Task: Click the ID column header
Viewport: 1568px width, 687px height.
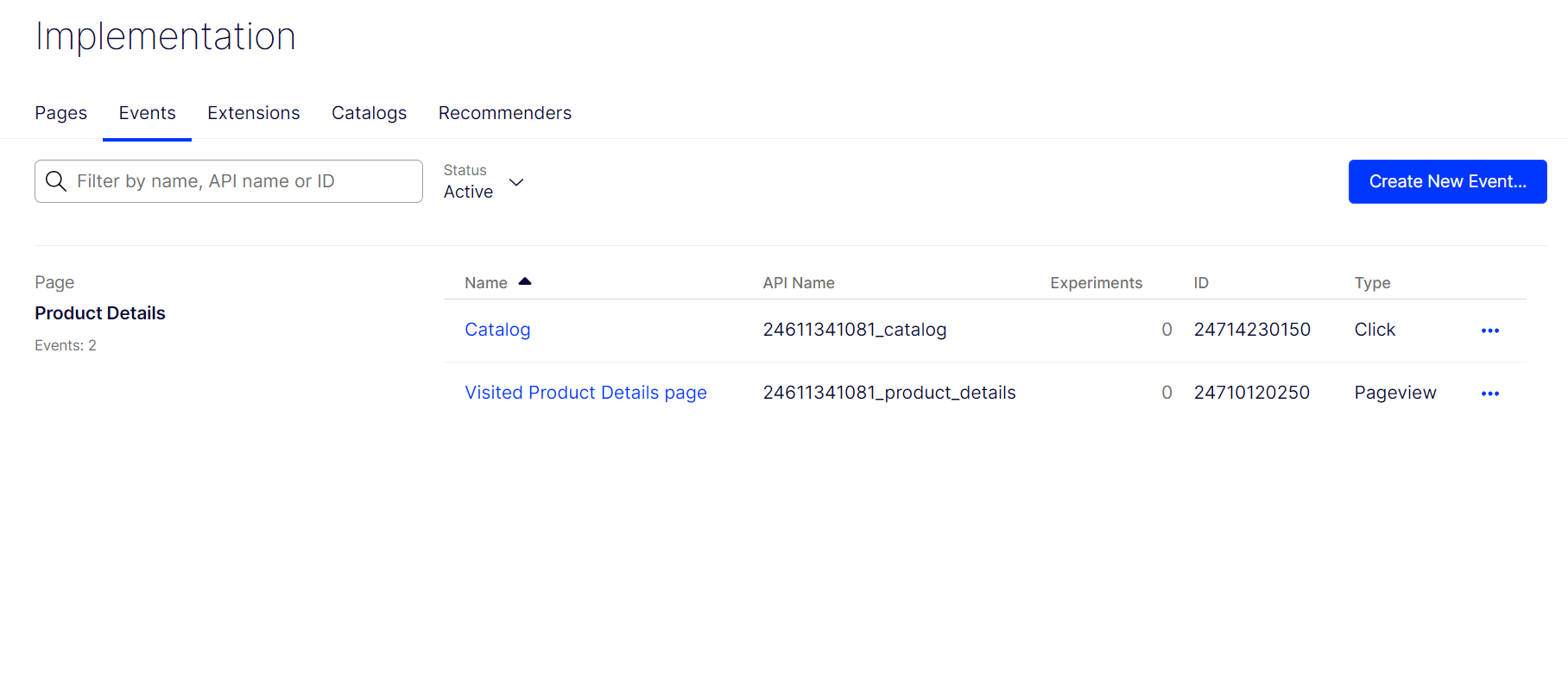Action: (x=1200, y=283)
